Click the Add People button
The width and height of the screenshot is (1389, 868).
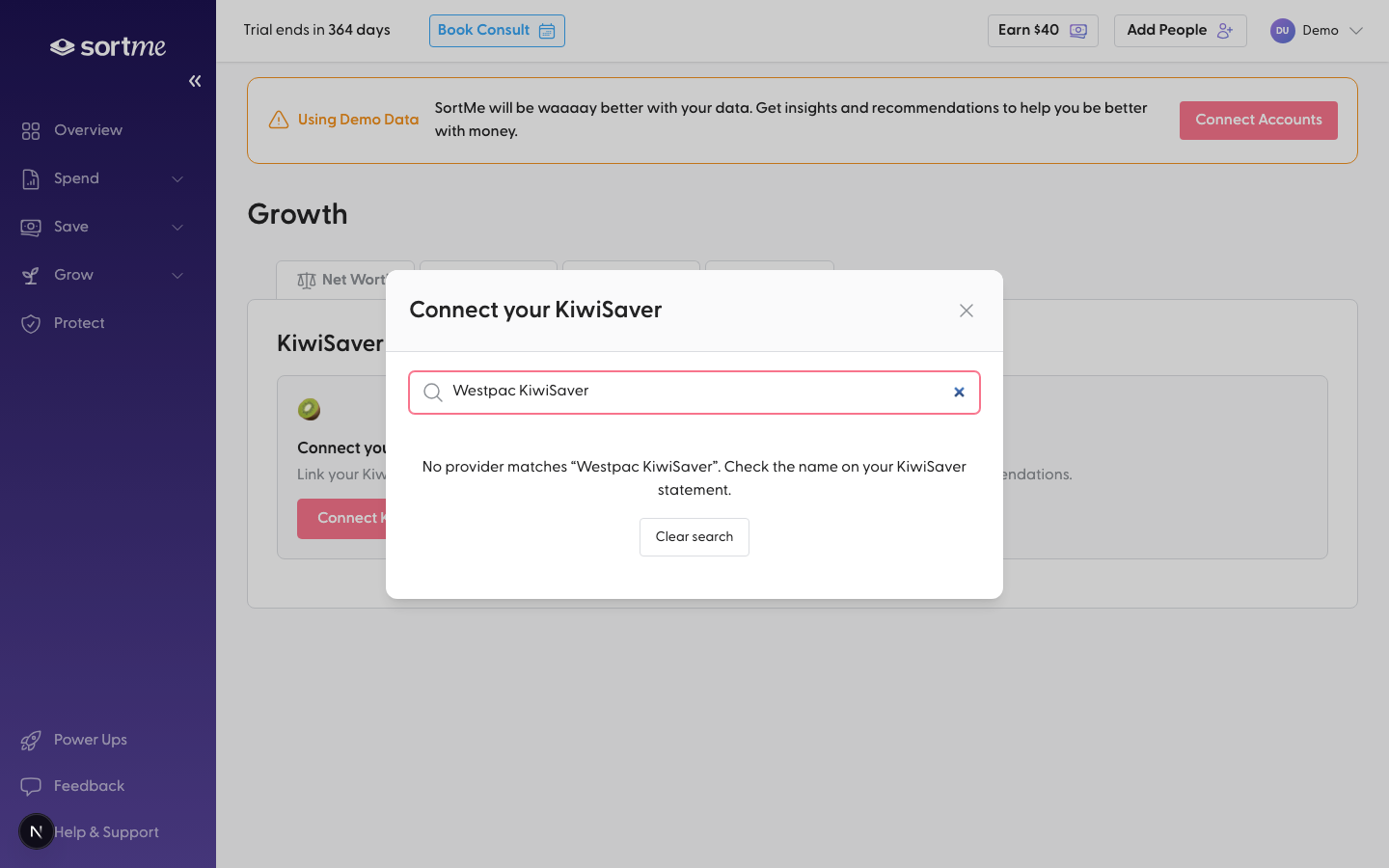1181,31
